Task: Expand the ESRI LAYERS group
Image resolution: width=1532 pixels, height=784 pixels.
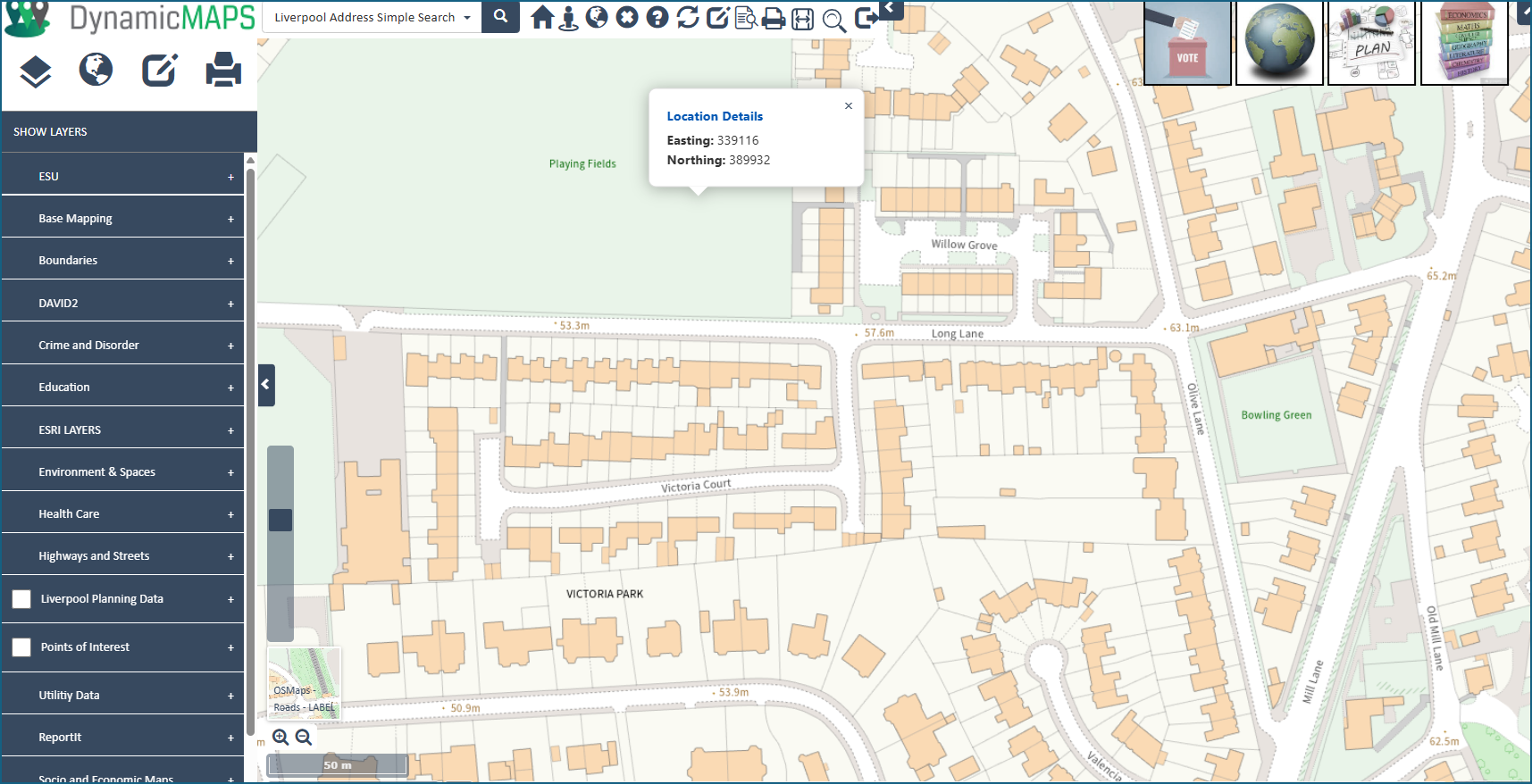Action: [230, 431]
